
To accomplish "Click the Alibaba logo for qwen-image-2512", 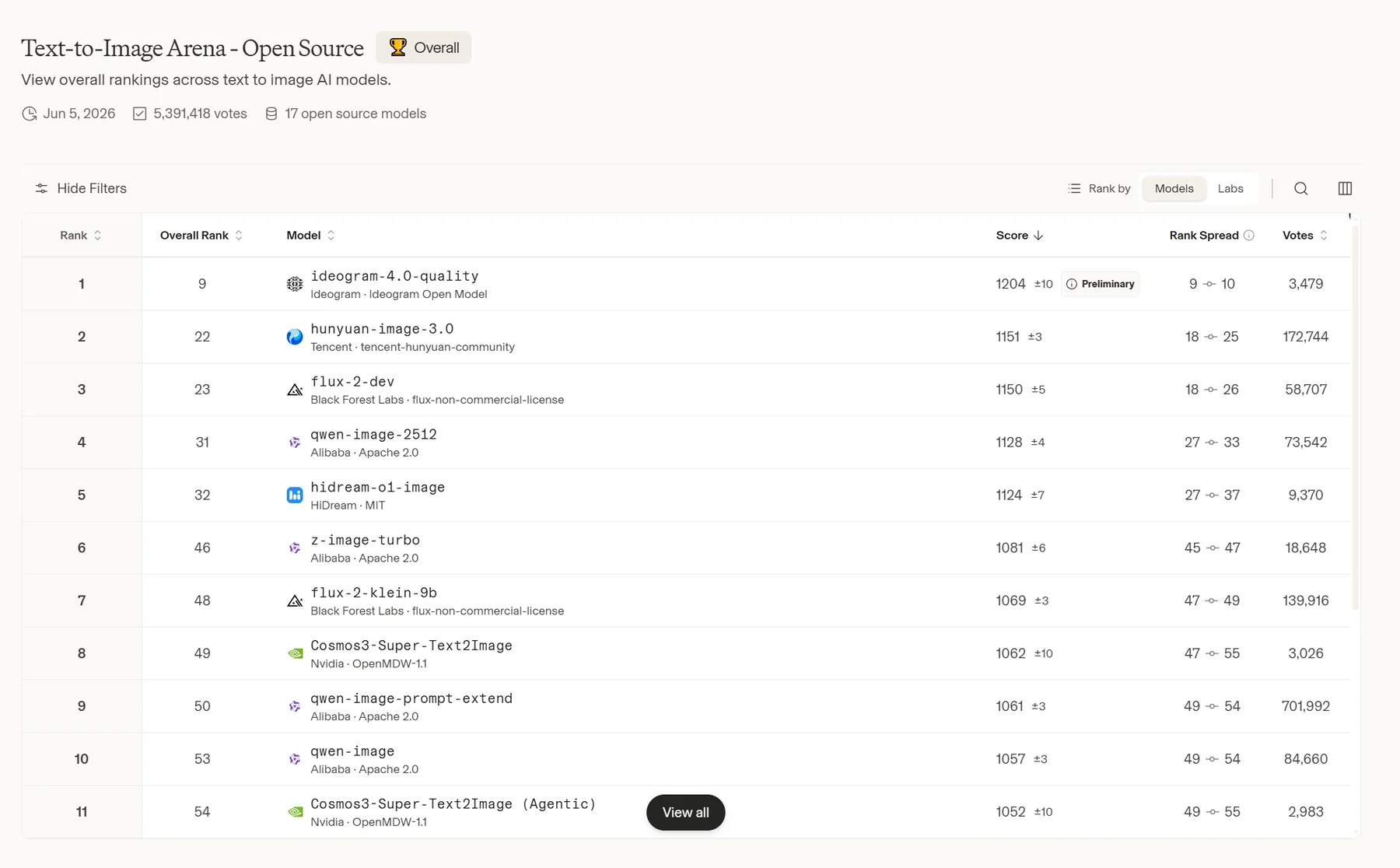I will 295,443.
